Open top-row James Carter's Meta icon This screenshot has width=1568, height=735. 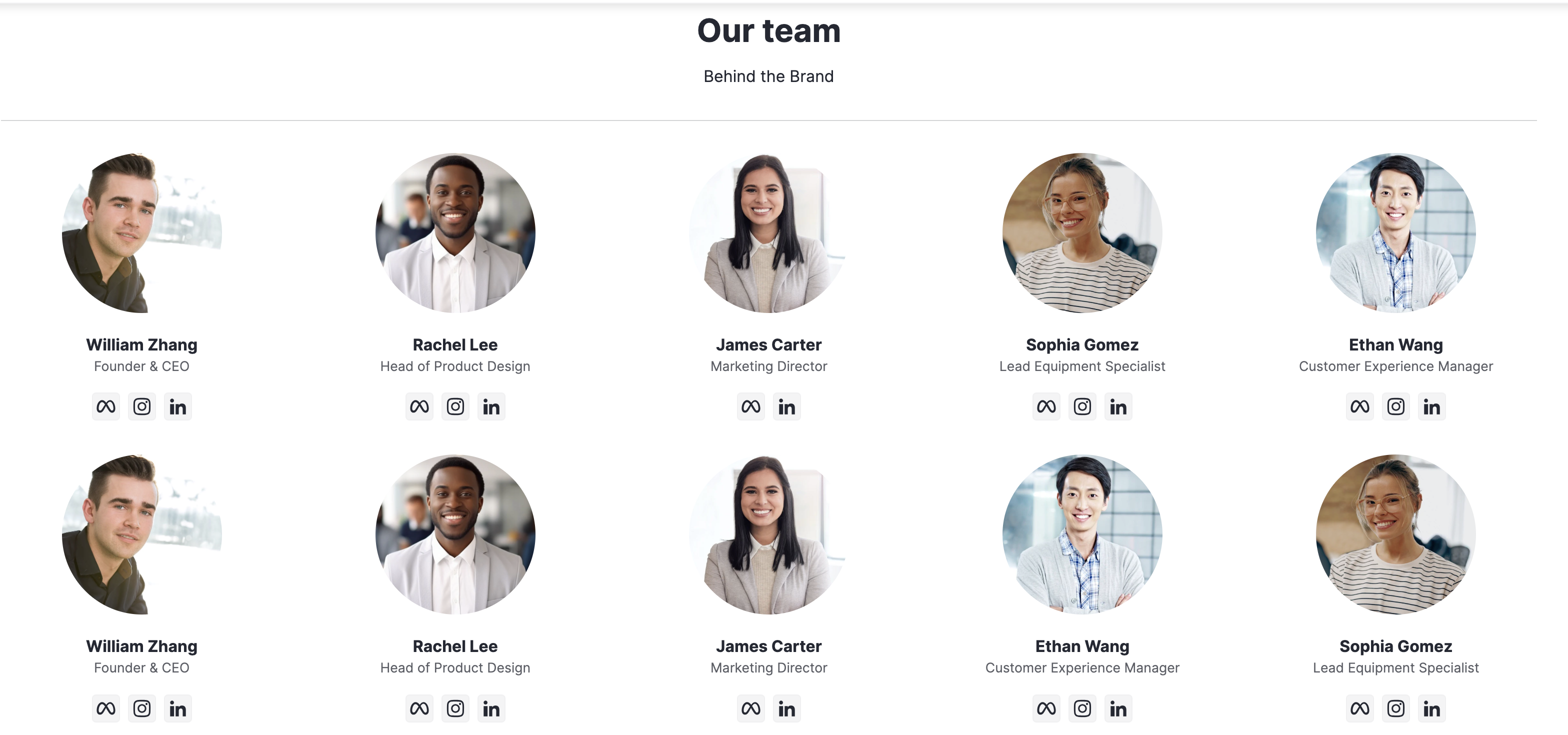tap(751, 406)
